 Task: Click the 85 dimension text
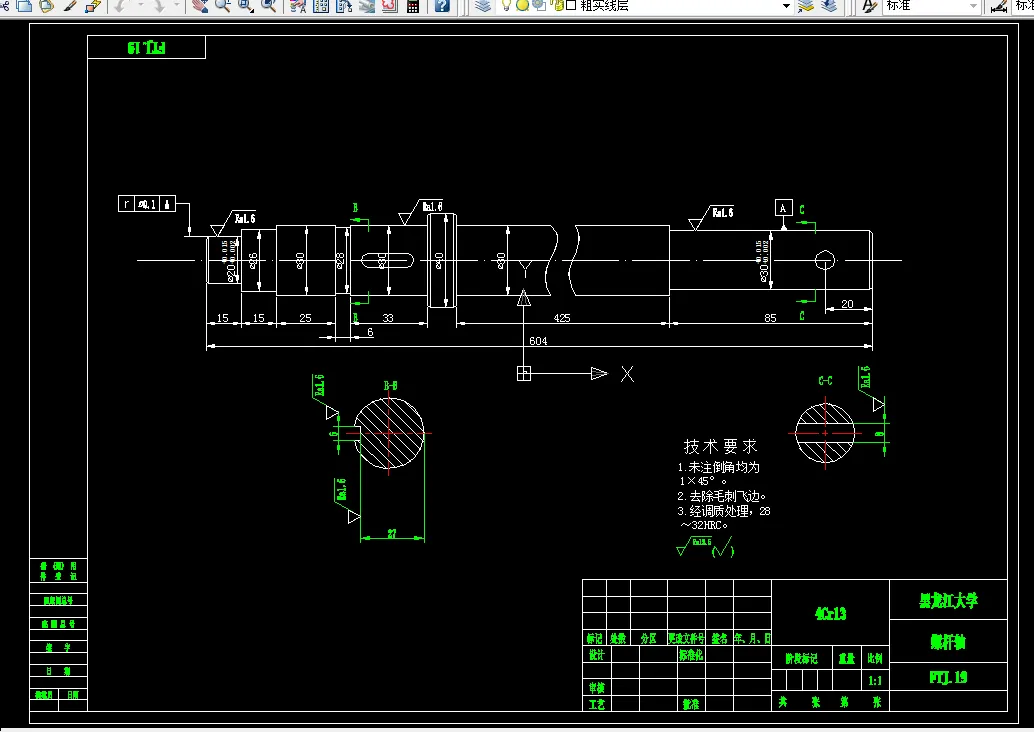(x=770, y=318)
